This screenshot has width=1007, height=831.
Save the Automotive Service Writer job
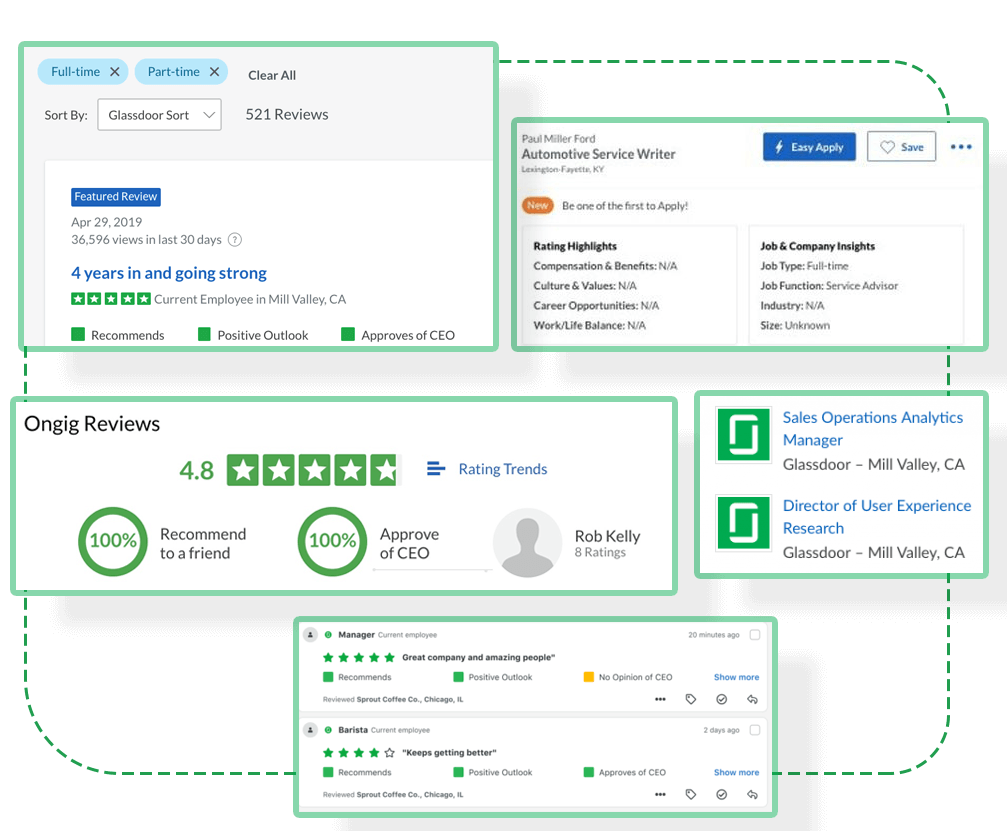click(x=902, y=147)
